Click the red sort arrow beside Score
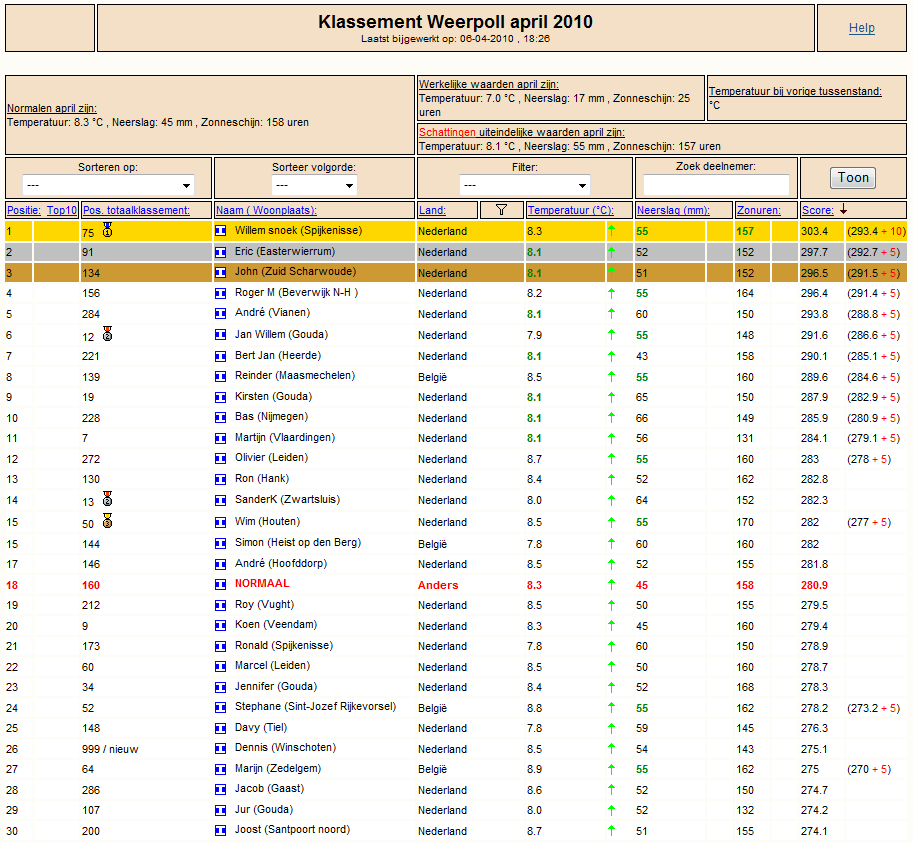Viewport: 913px width, 842px height. coord(843,209)
